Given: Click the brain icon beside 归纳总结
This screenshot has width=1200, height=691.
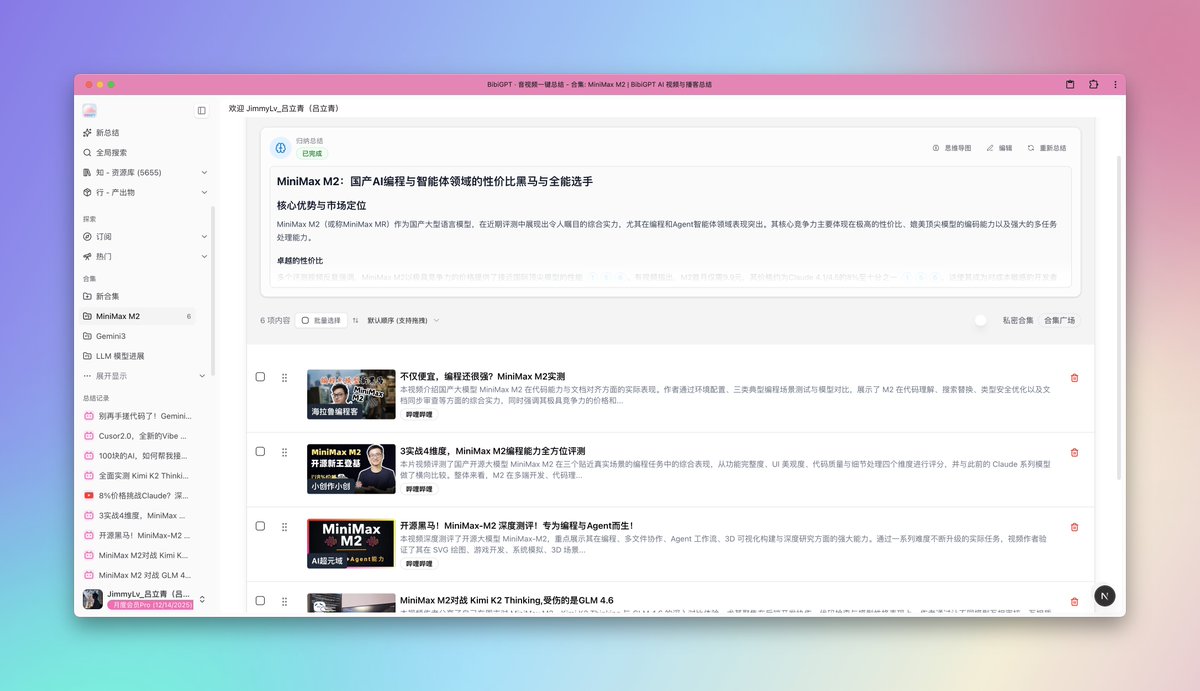Looking at the screenshot, I should point(281,148).
